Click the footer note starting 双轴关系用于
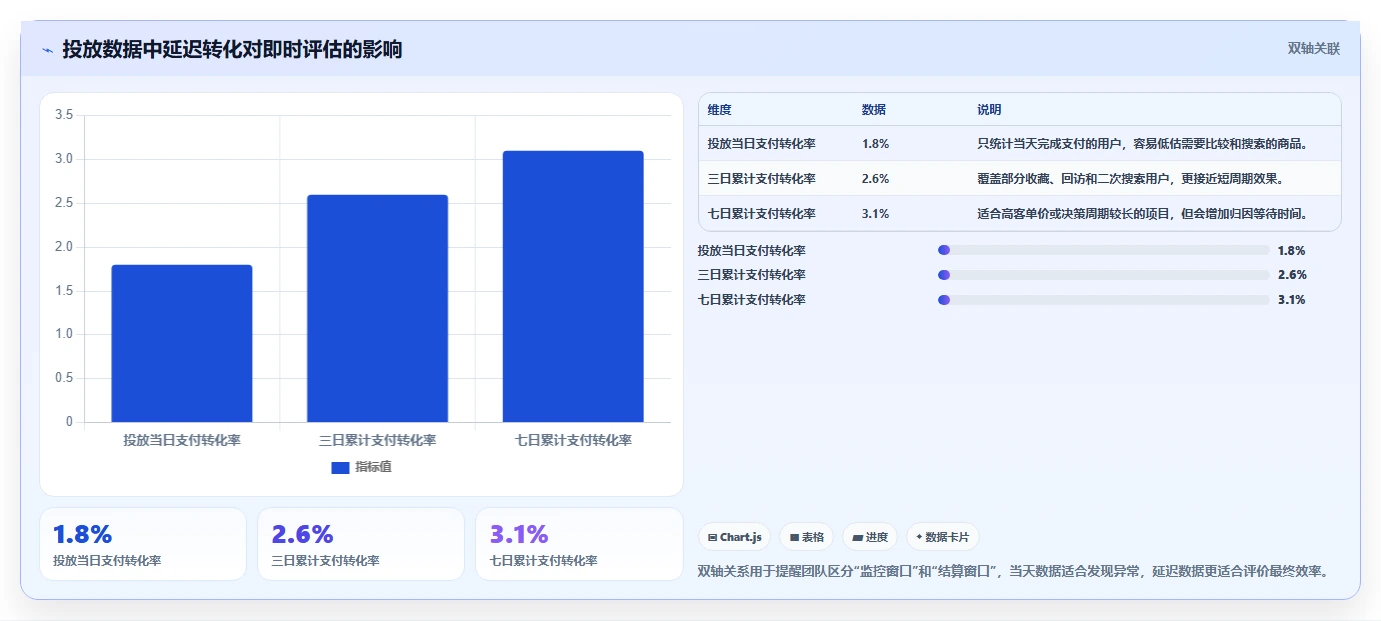 pos(1013,572)
